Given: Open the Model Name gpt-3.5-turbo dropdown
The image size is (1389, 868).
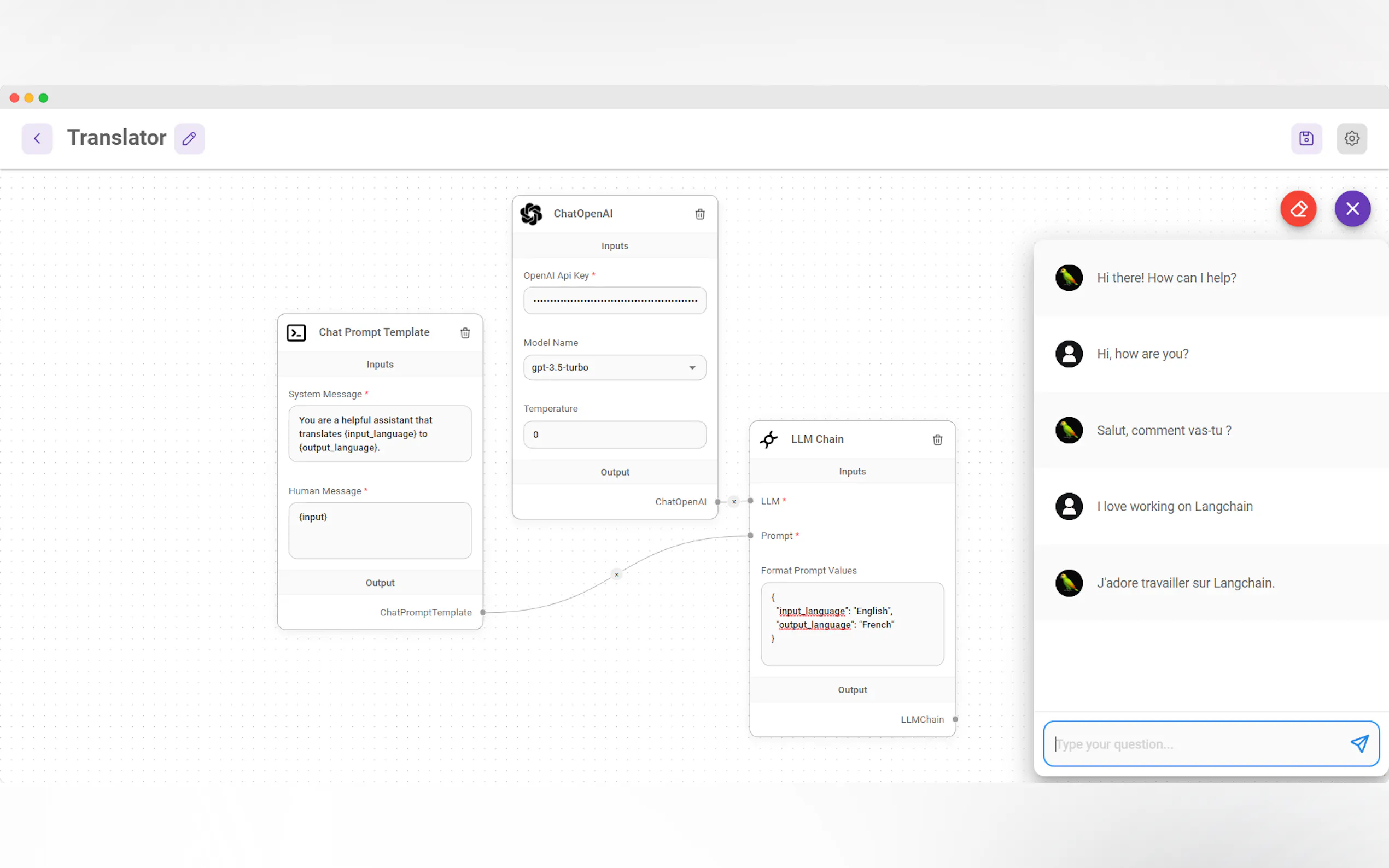Looking at the screenshot, I should click(x=615, y=367).
